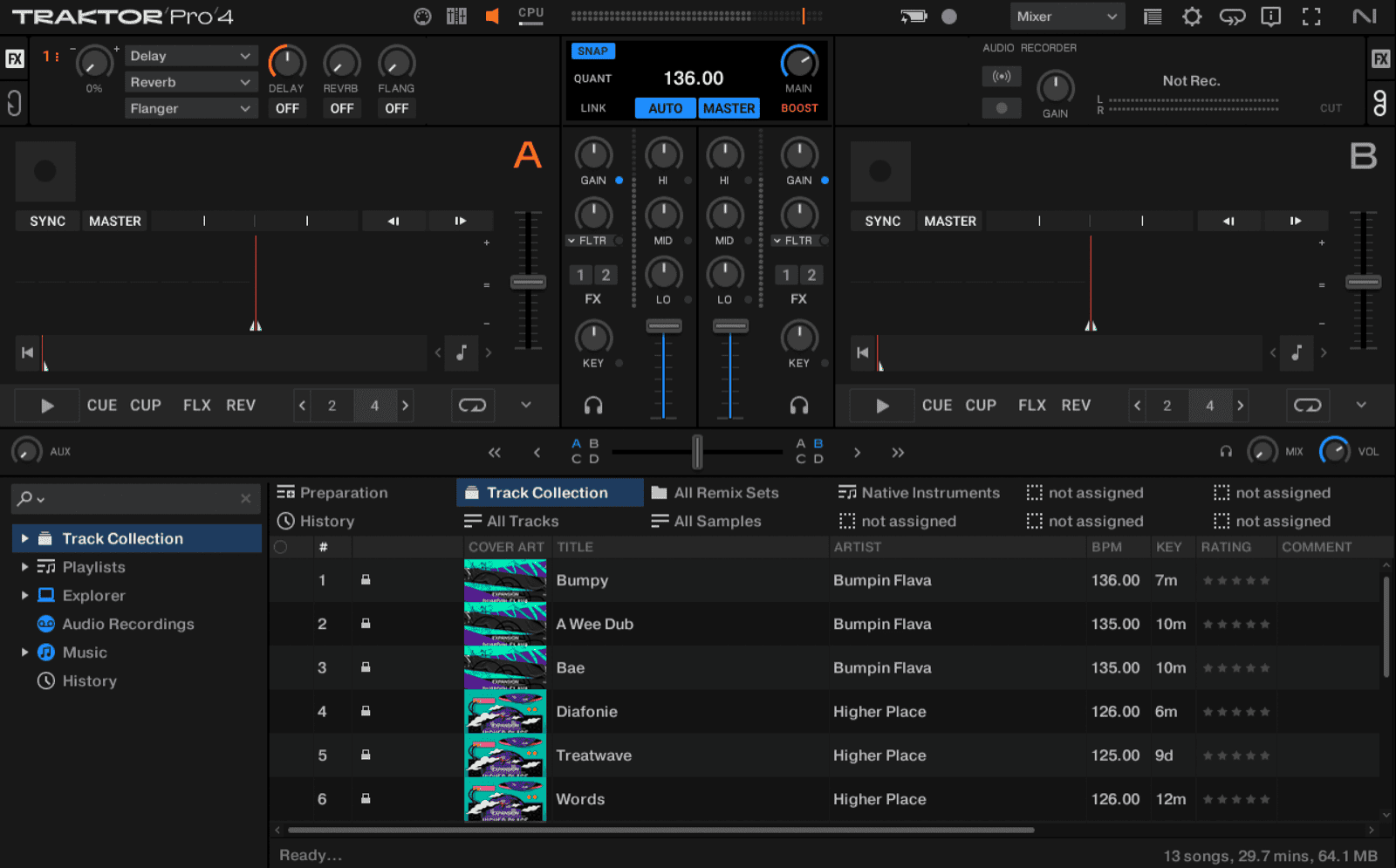Screen dimensions: 1396x868
Task: Open the Delay effect dropdown
Action: coord(191,56)
